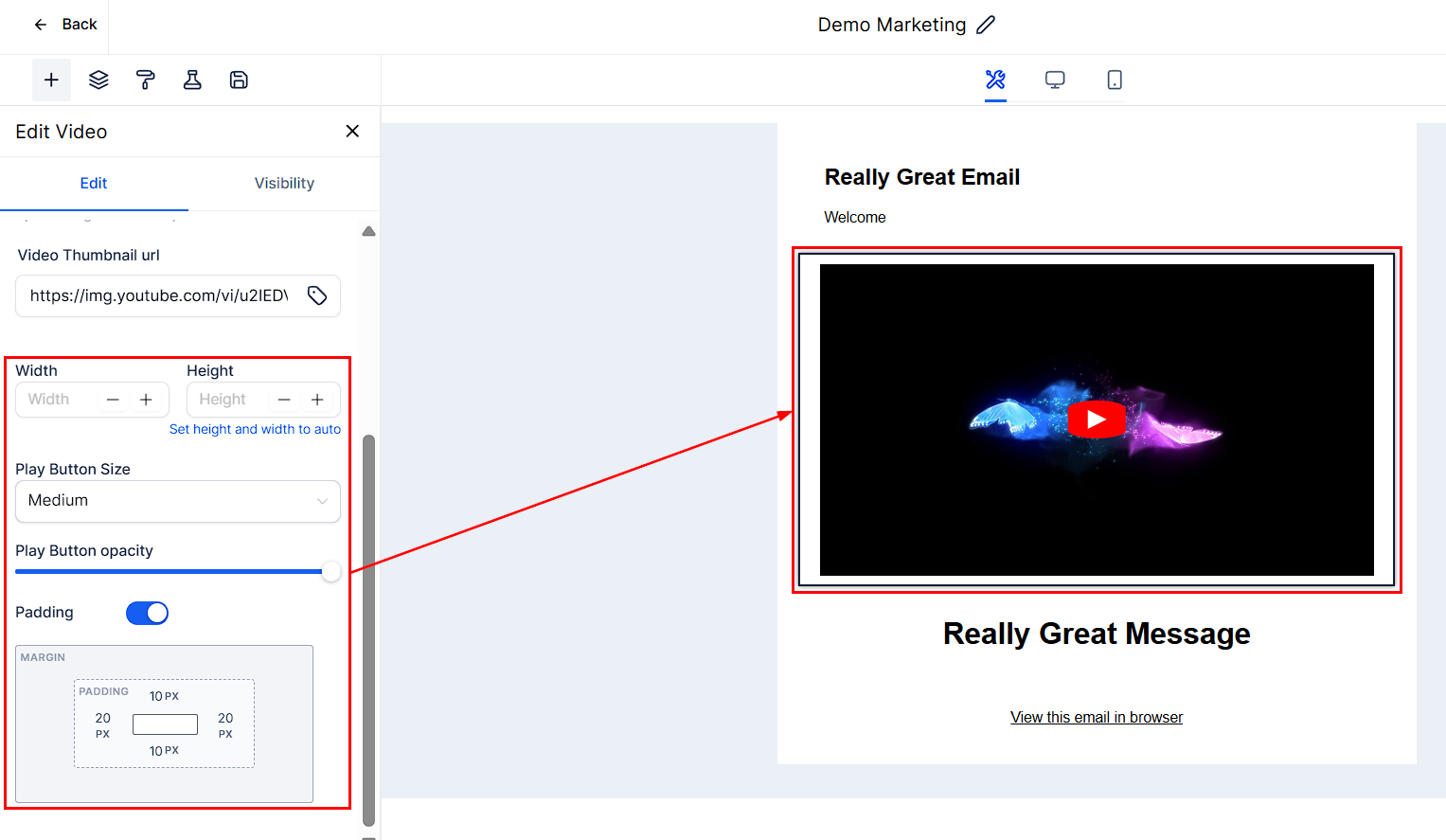The height and width of the screenshot is (840, 1446).
Task: Click the flask test icon
Action: point(192,80)
